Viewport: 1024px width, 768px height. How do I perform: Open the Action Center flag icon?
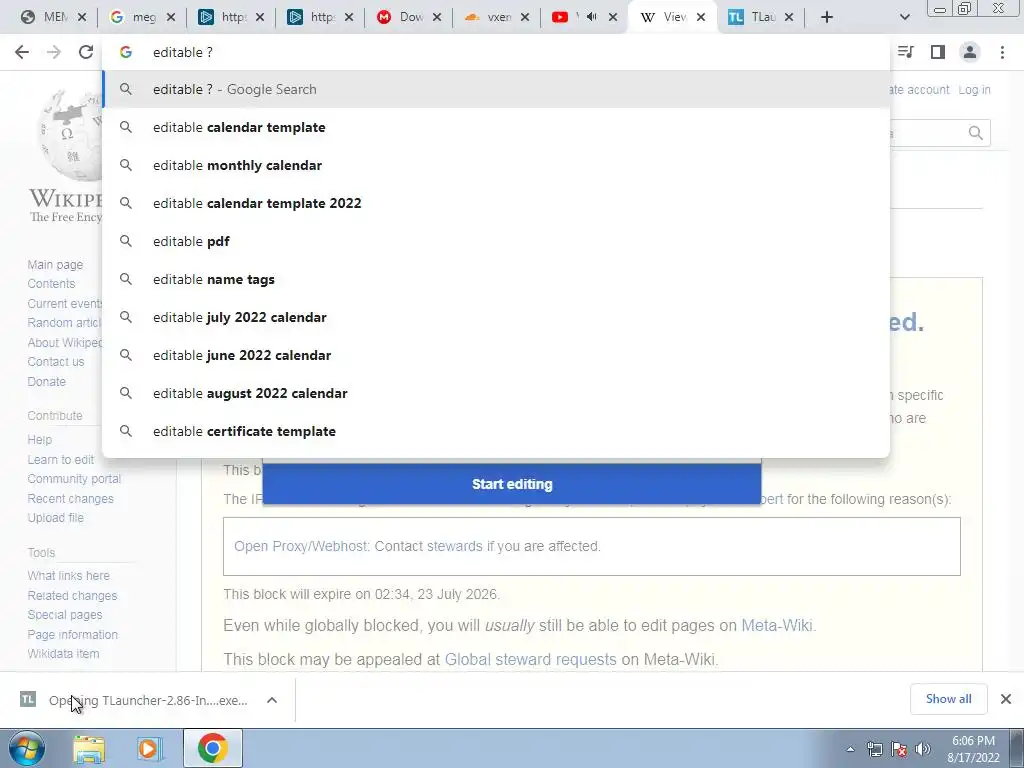(x=899, y=749)
